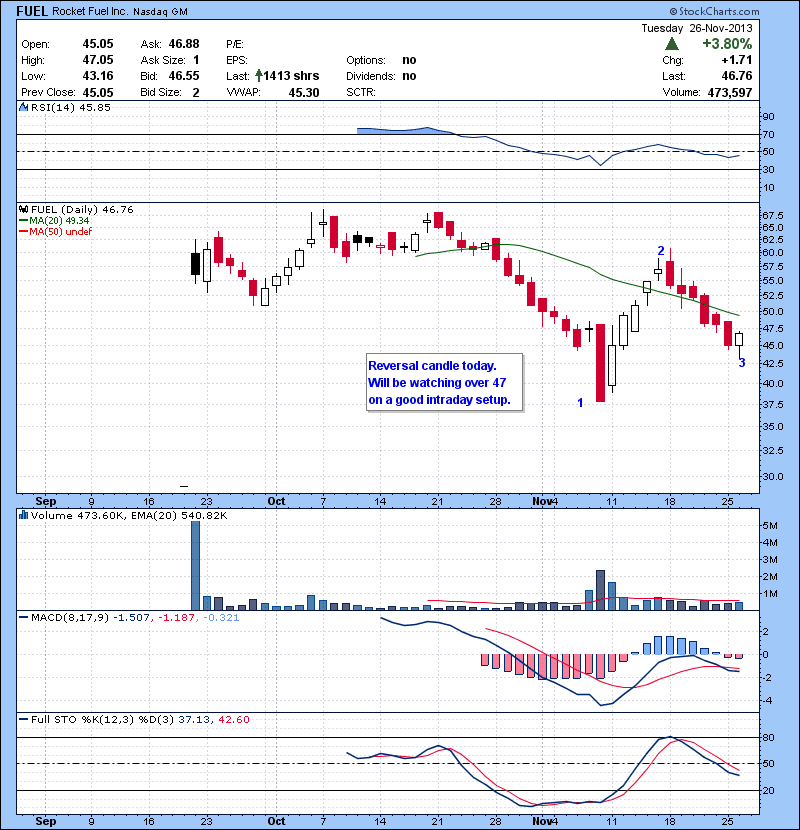Image resolution: width=800 pixels, height=830 pixels.
Task: Click the Volume value 473,597
Action: 730,92
